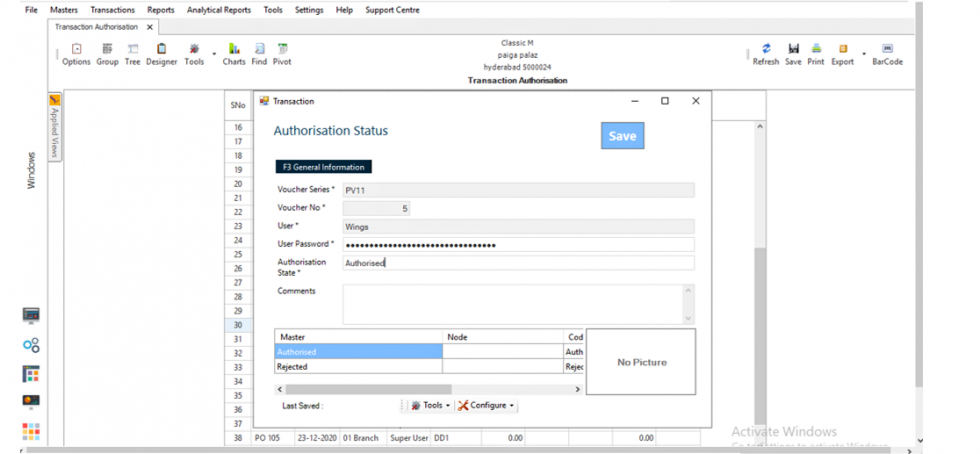Print using the toolbar Print icon
Screen dimensions: 980x454
coord(816,54)
